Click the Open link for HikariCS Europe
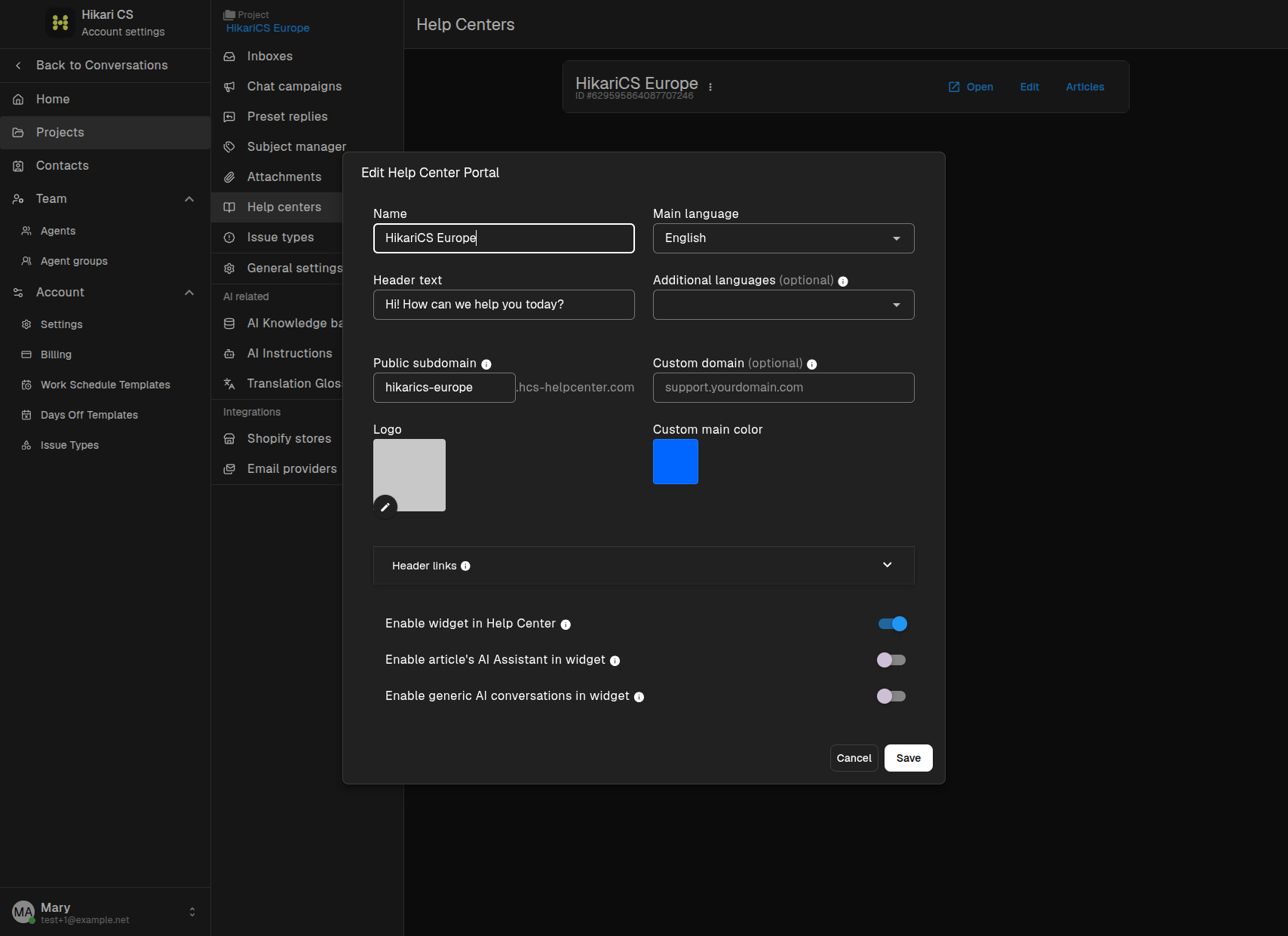 tap(971, 87)
